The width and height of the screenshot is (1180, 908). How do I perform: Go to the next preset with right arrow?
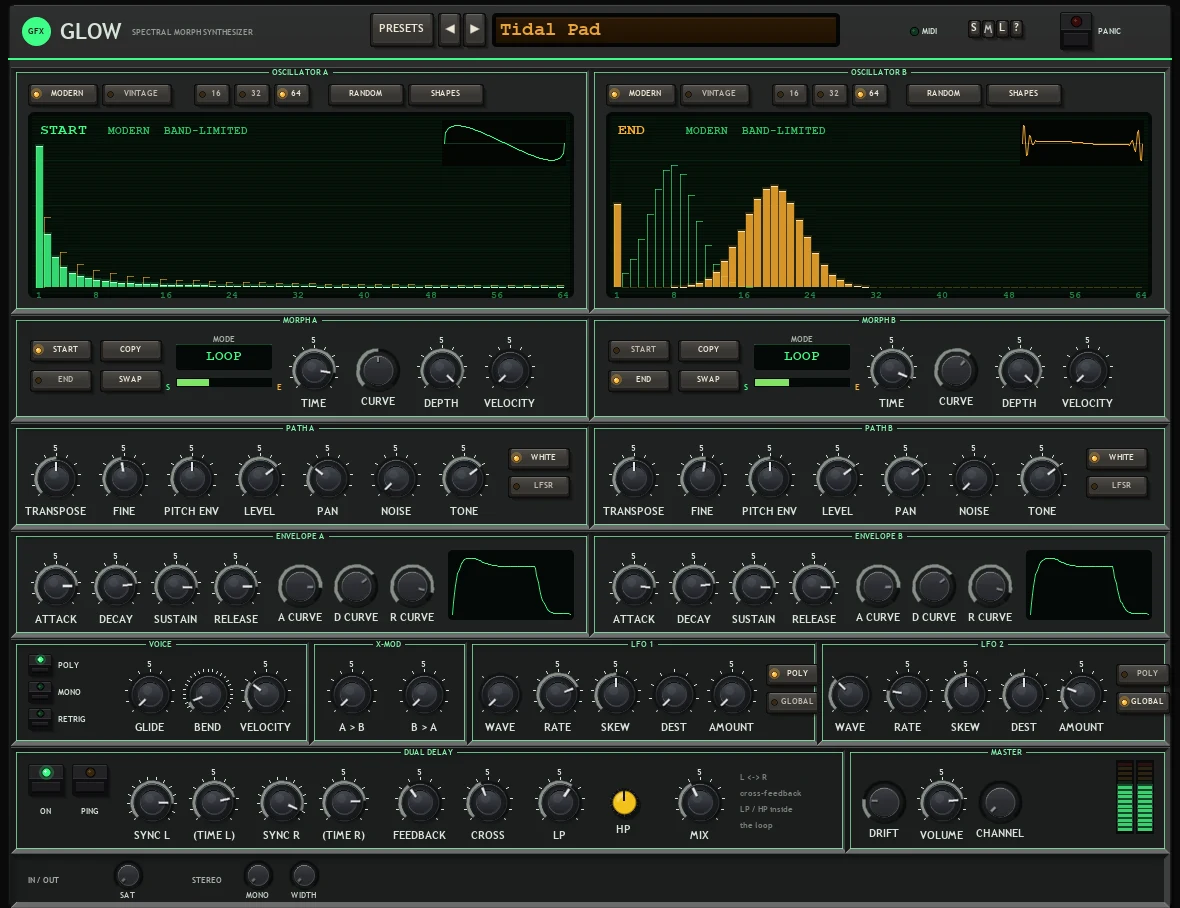(x=475, y=29)
